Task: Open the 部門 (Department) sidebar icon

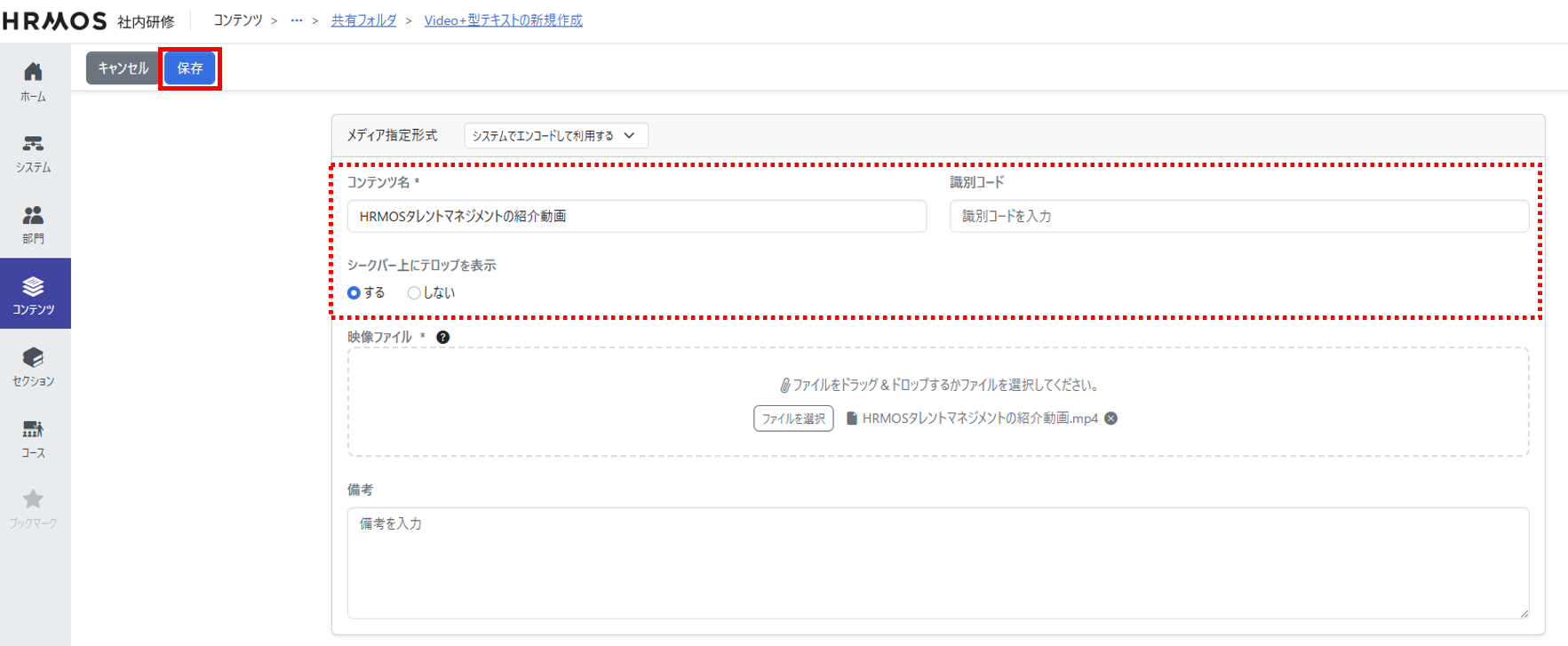Action: 34,223
